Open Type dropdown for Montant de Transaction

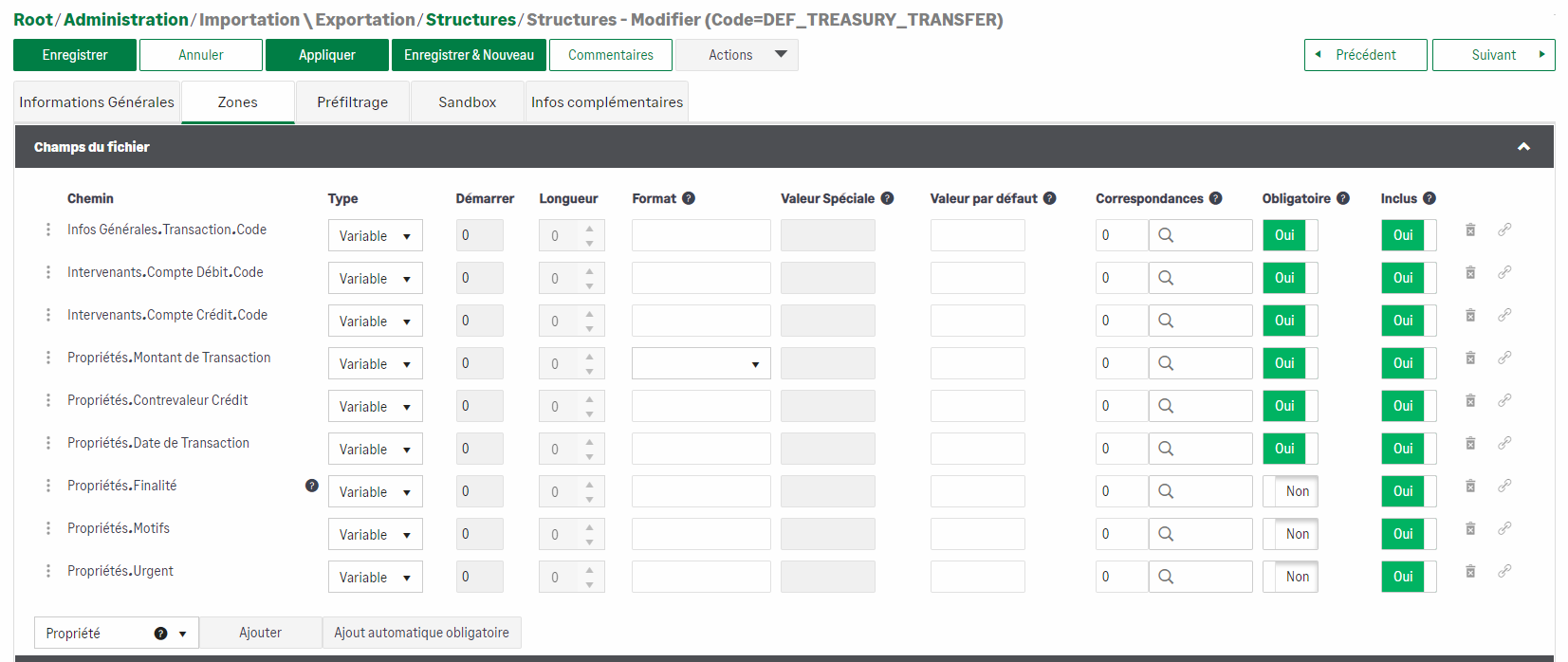tap(375, 364)
